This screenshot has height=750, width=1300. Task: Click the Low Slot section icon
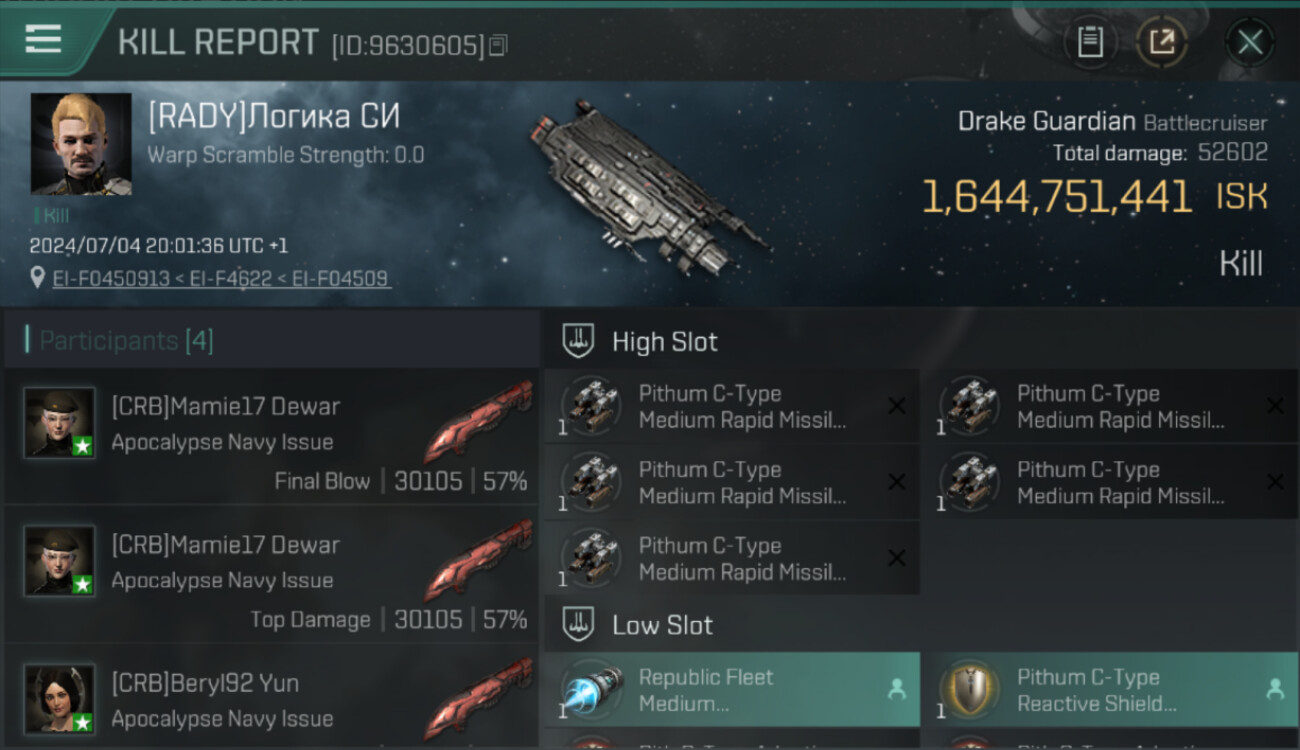tap(578, 625)
